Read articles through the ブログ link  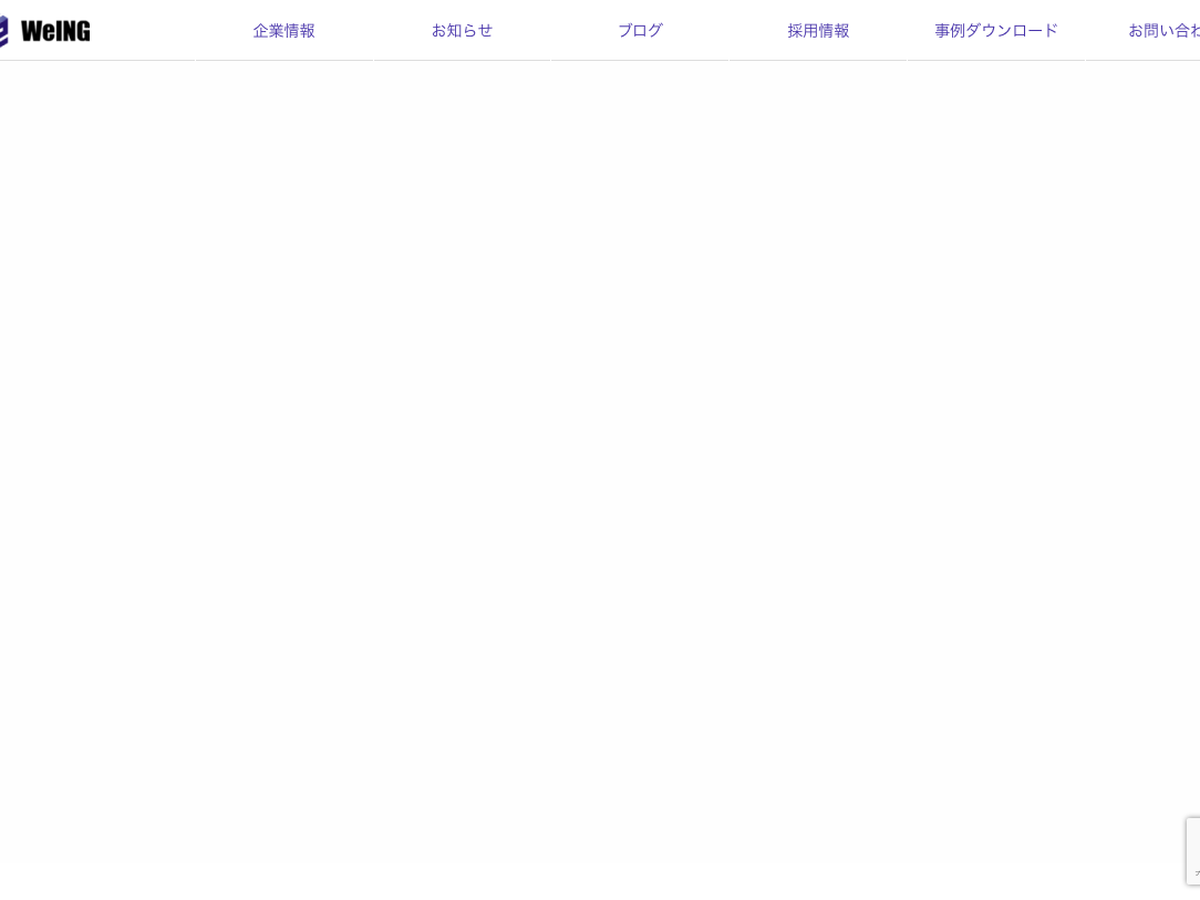point(640,30)
